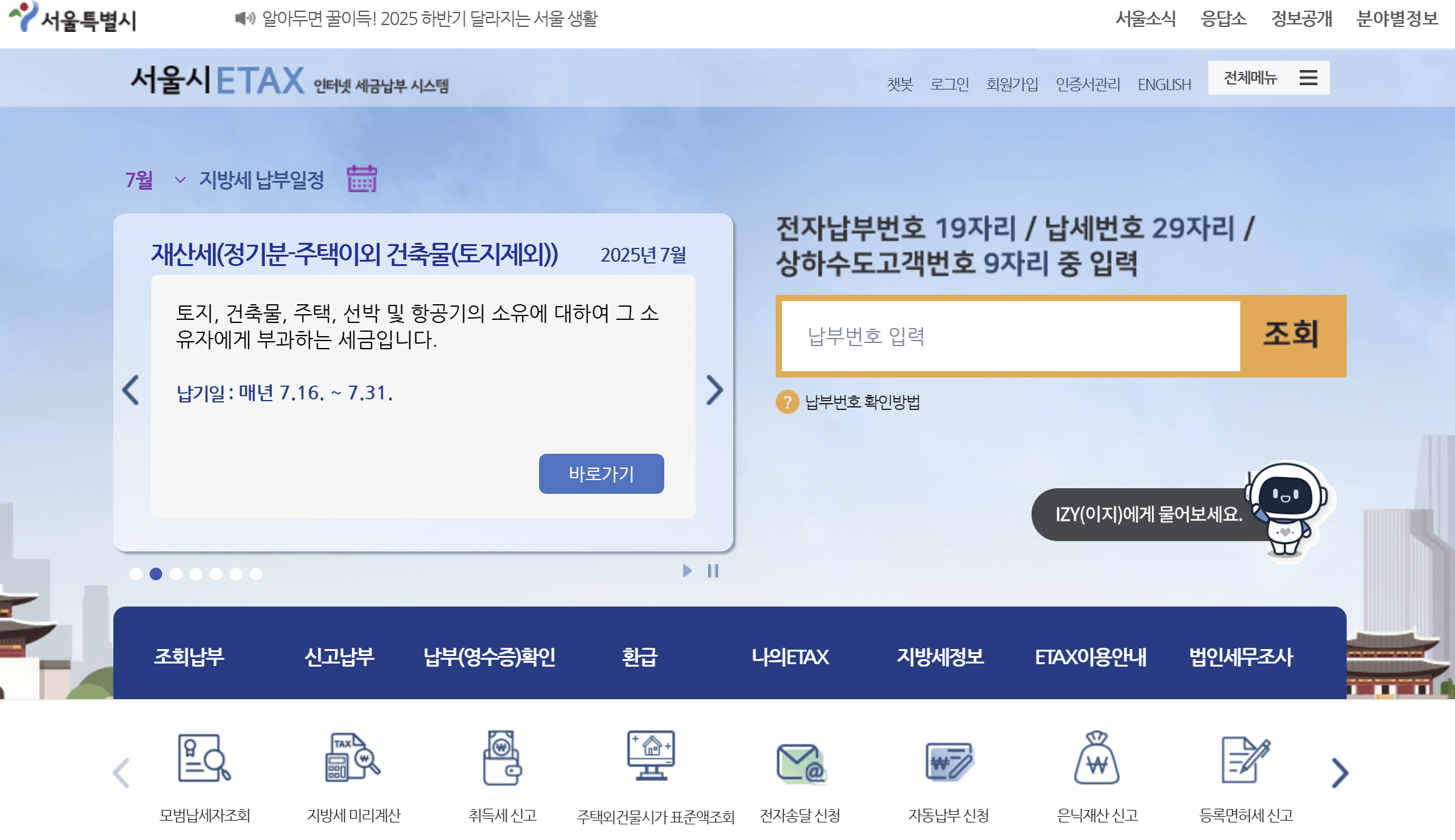This screenshot has width=1455, height=840.
Task: Select the first slide indicator dot
Action: click(x=135, y=574)
